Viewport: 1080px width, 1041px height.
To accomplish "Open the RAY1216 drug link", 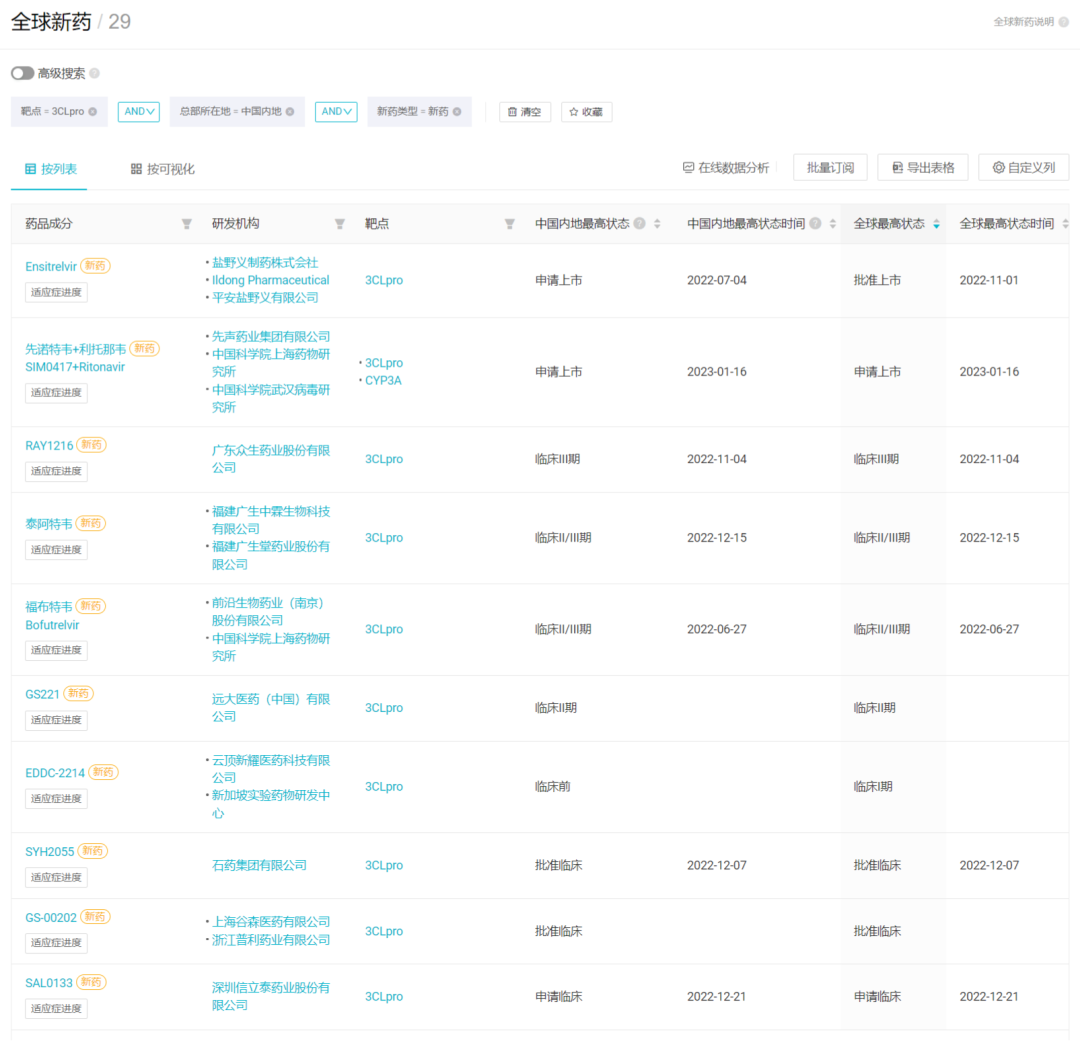I will [49, 446].
